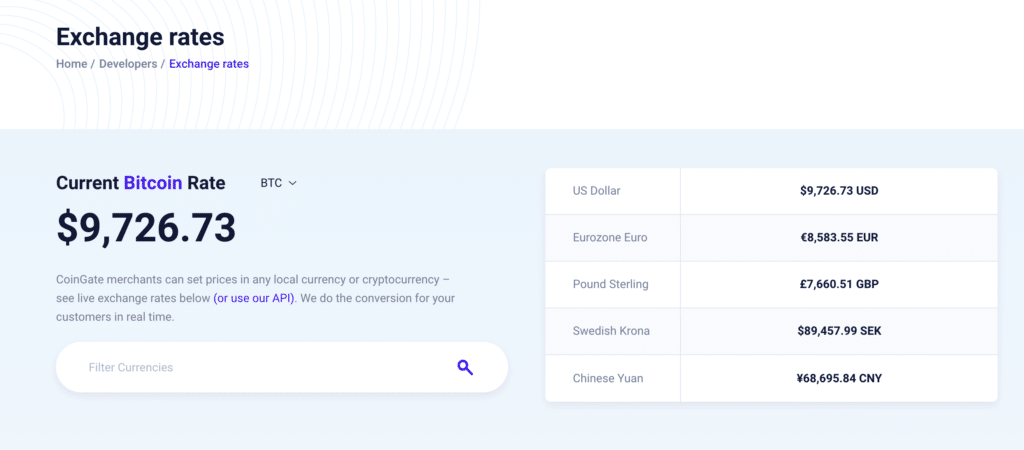The height and width of the screenshot is (450, 1024).
Task: Click the Exchange rates breadcrumb item
Action: (x=209, y=64)
